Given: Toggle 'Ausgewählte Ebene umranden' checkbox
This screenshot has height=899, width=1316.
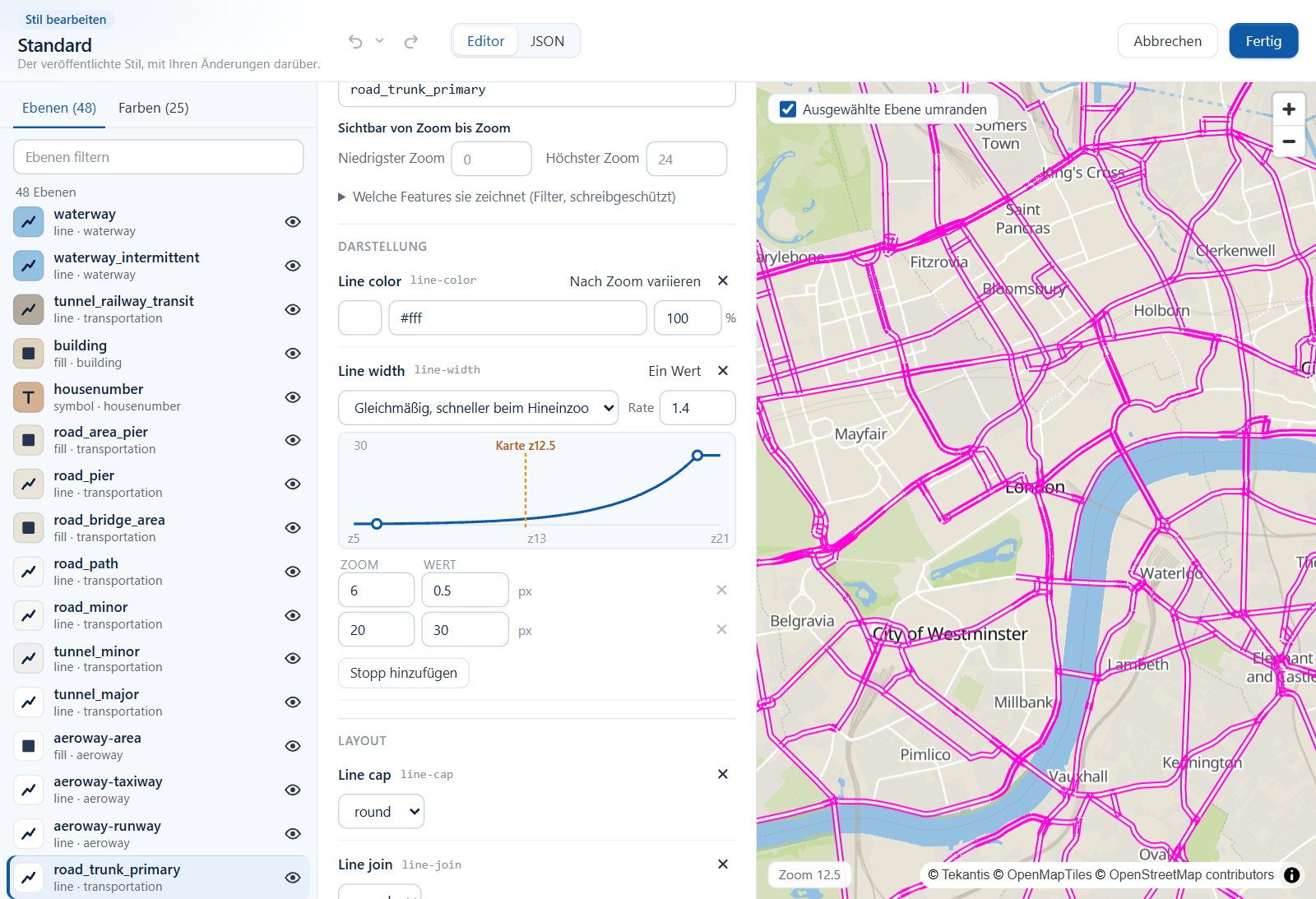Looking at the screenshot, I should [x=788, y=109].
